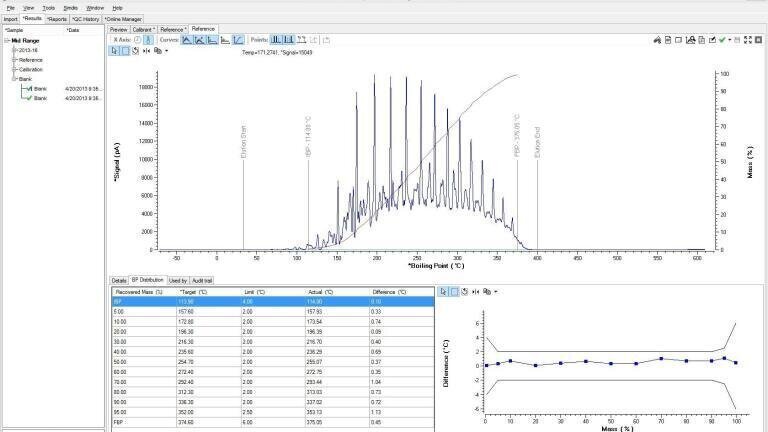768x432 pixels.
Task: Open copy dropdown arrow above Difference chart
Action: point(496,291)
